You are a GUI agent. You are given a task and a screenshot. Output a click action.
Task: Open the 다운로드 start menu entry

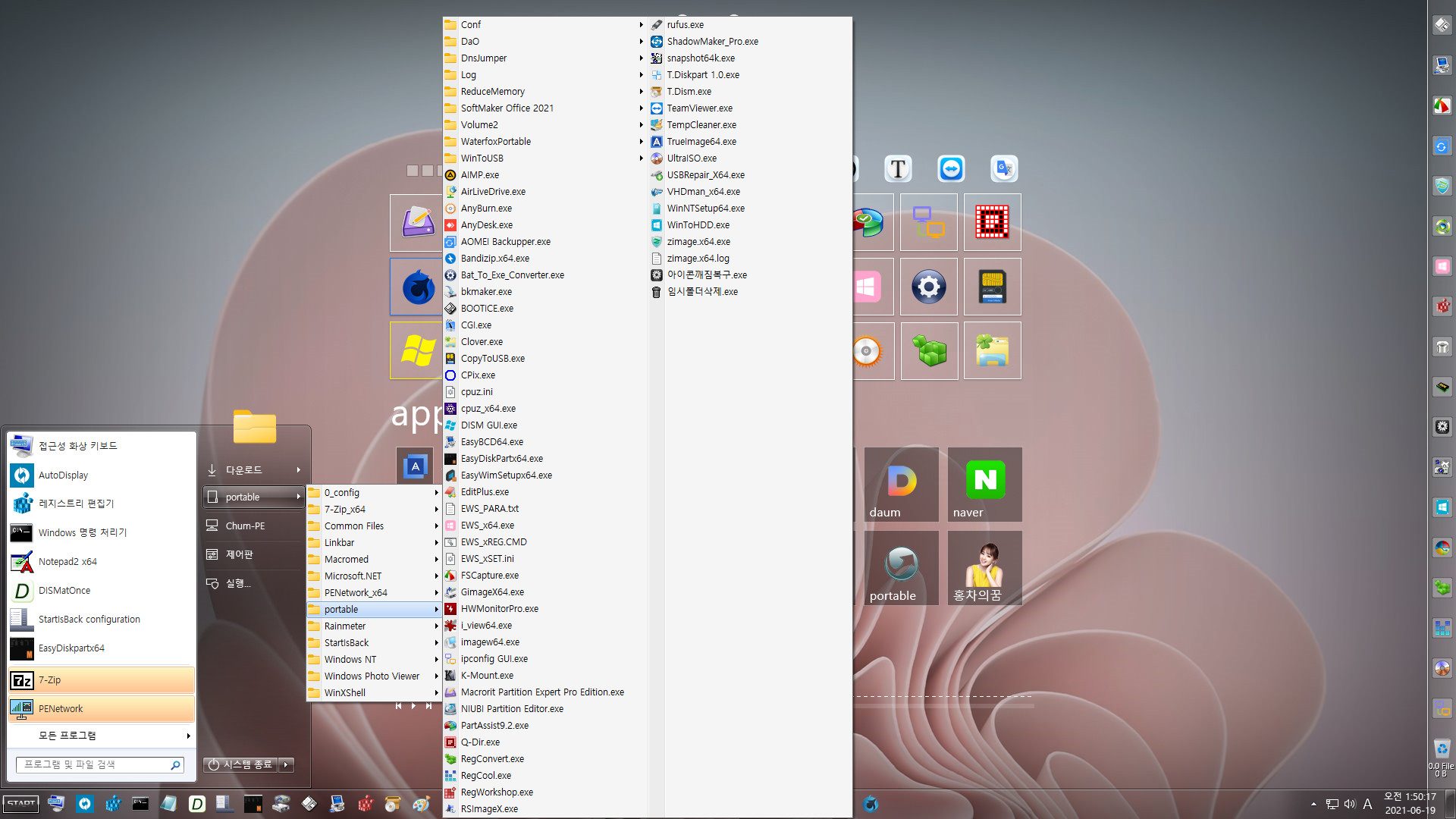coord(254,470)
